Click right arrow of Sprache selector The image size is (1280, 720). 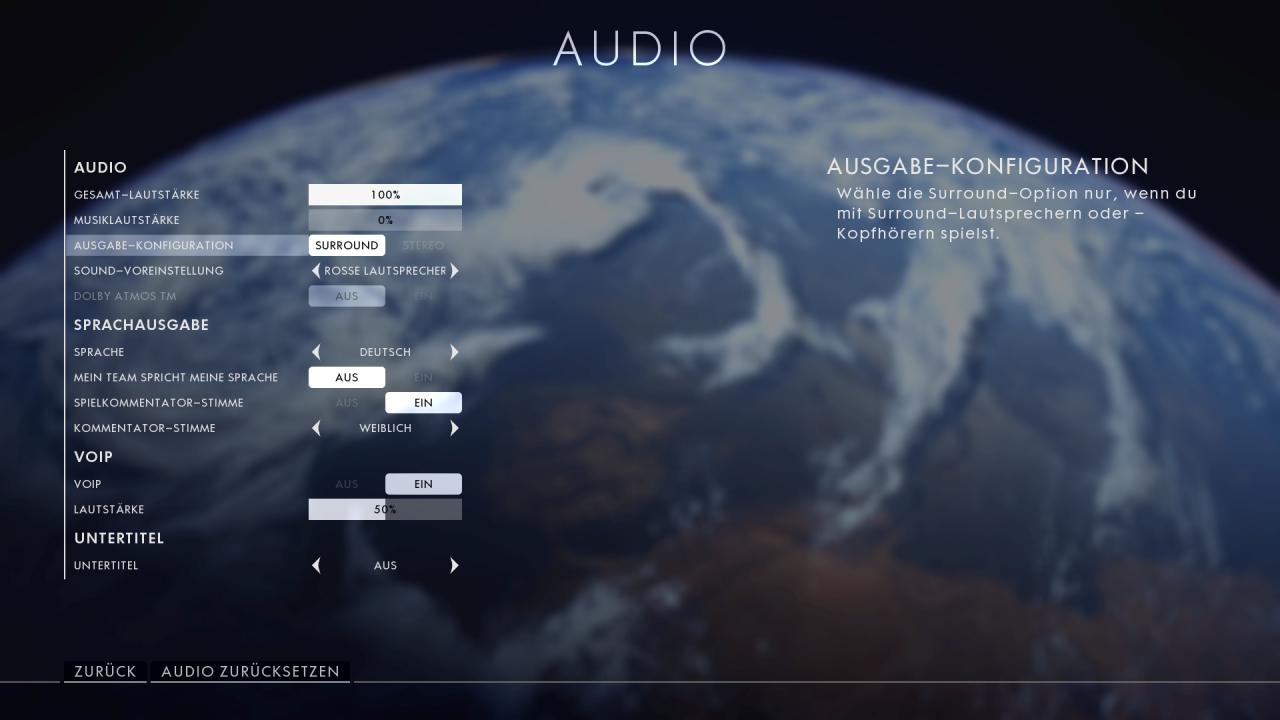(454, 352)
